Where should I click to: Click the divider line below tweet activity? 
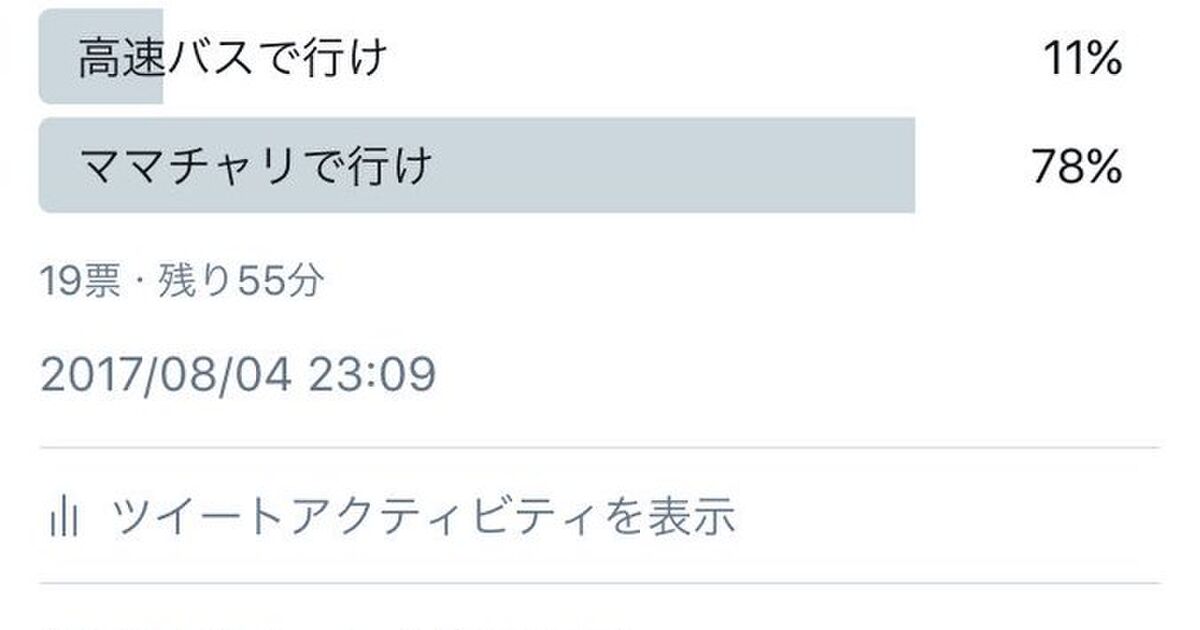click(600, 583)
